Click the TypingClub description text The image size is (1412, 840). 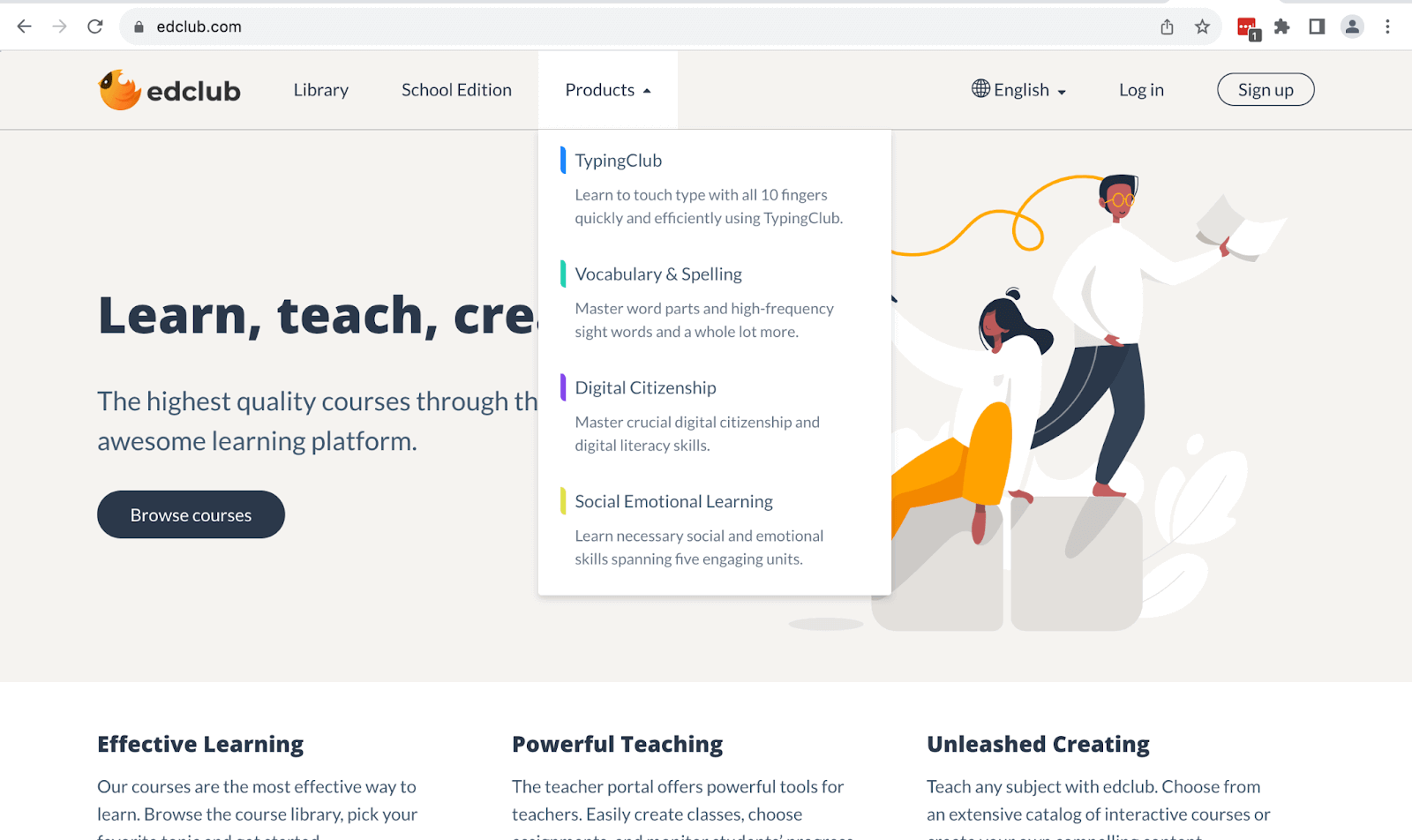(709, 206)
